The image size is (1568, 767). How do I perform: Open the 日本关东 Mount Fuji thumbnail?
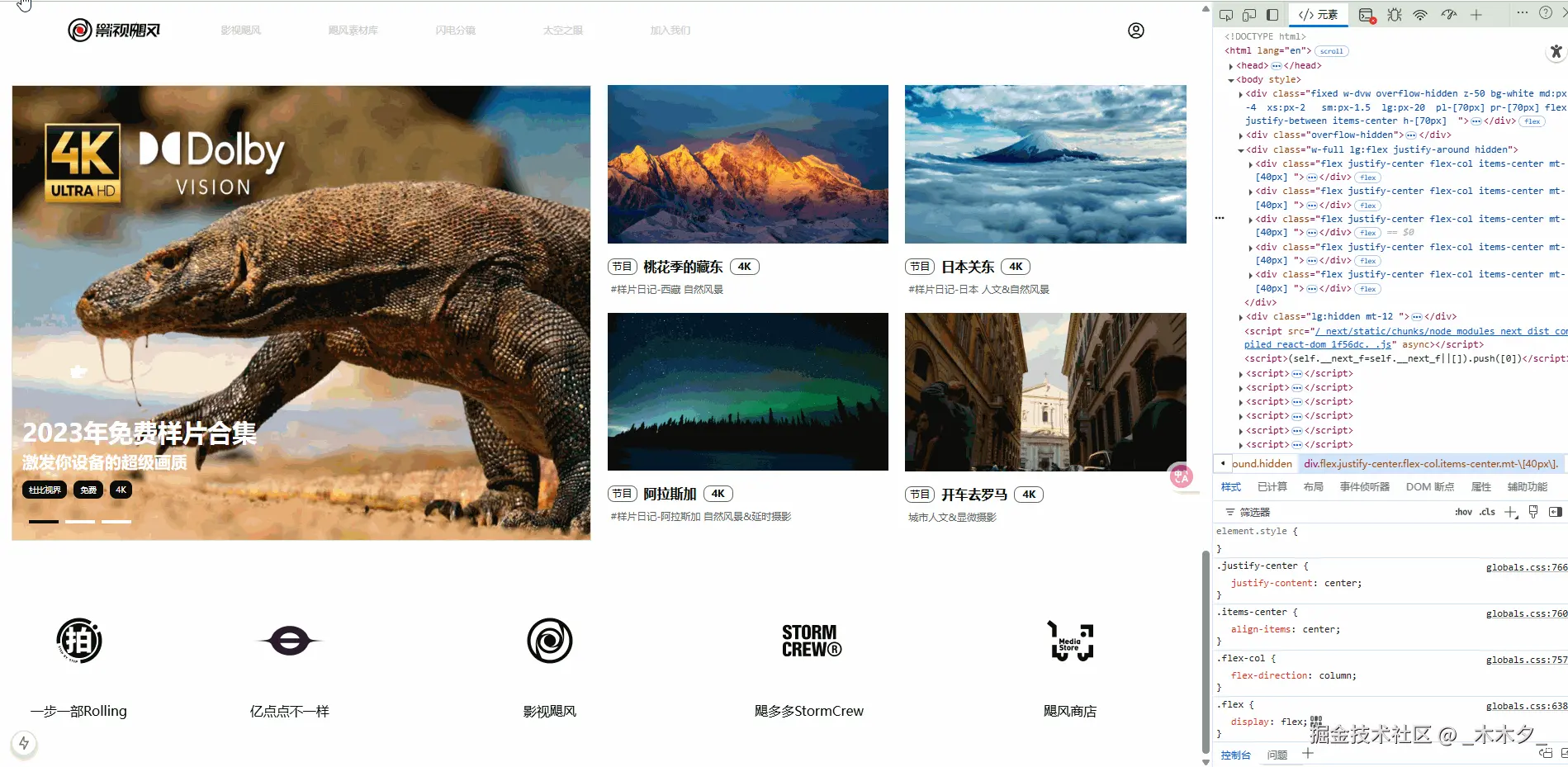(1045, 164)
